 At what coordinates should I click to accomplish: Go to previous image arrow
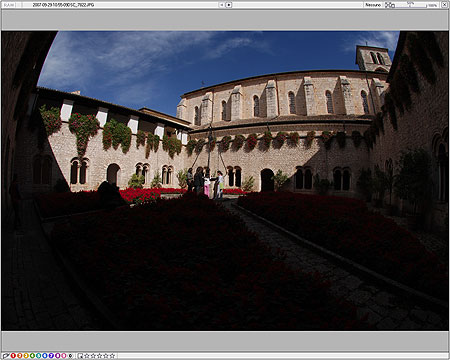tap(221, 5)
